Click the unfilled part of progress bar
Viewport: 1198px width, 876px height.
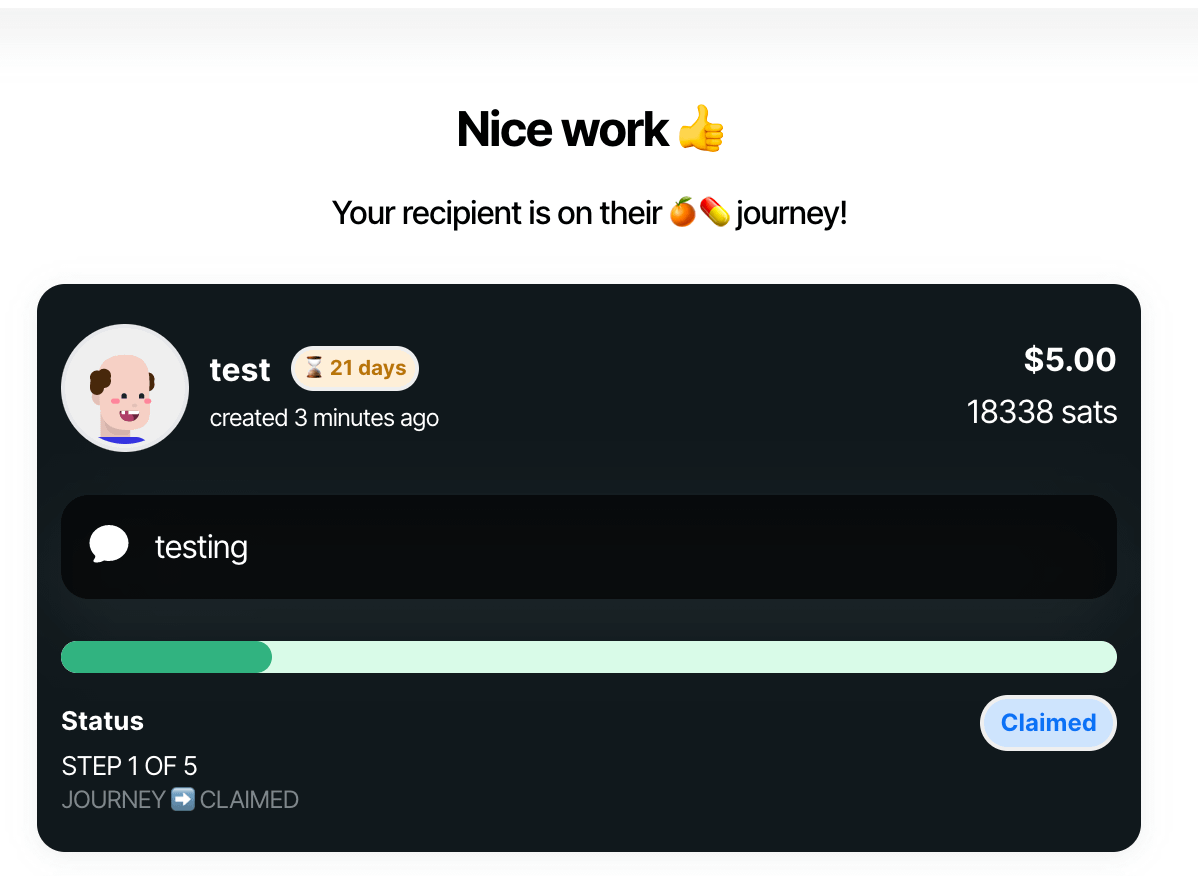pos(693,657)
